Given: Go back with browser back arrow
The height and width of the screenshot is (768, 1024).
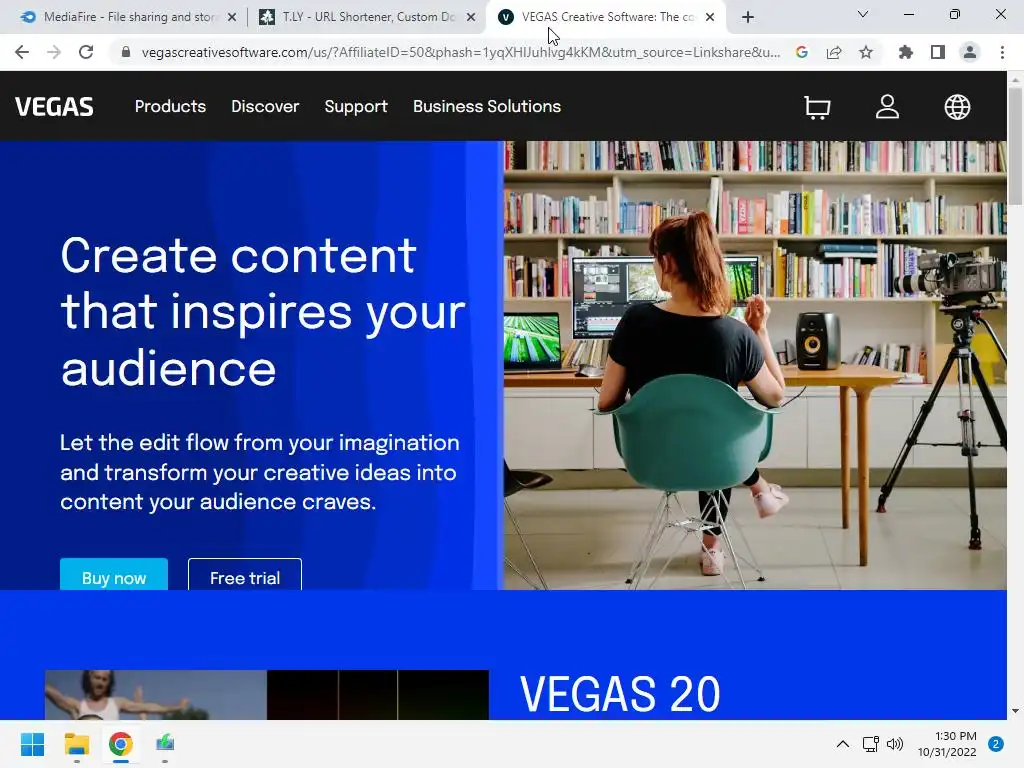Looking at the screenshot, I should [22, 52].
